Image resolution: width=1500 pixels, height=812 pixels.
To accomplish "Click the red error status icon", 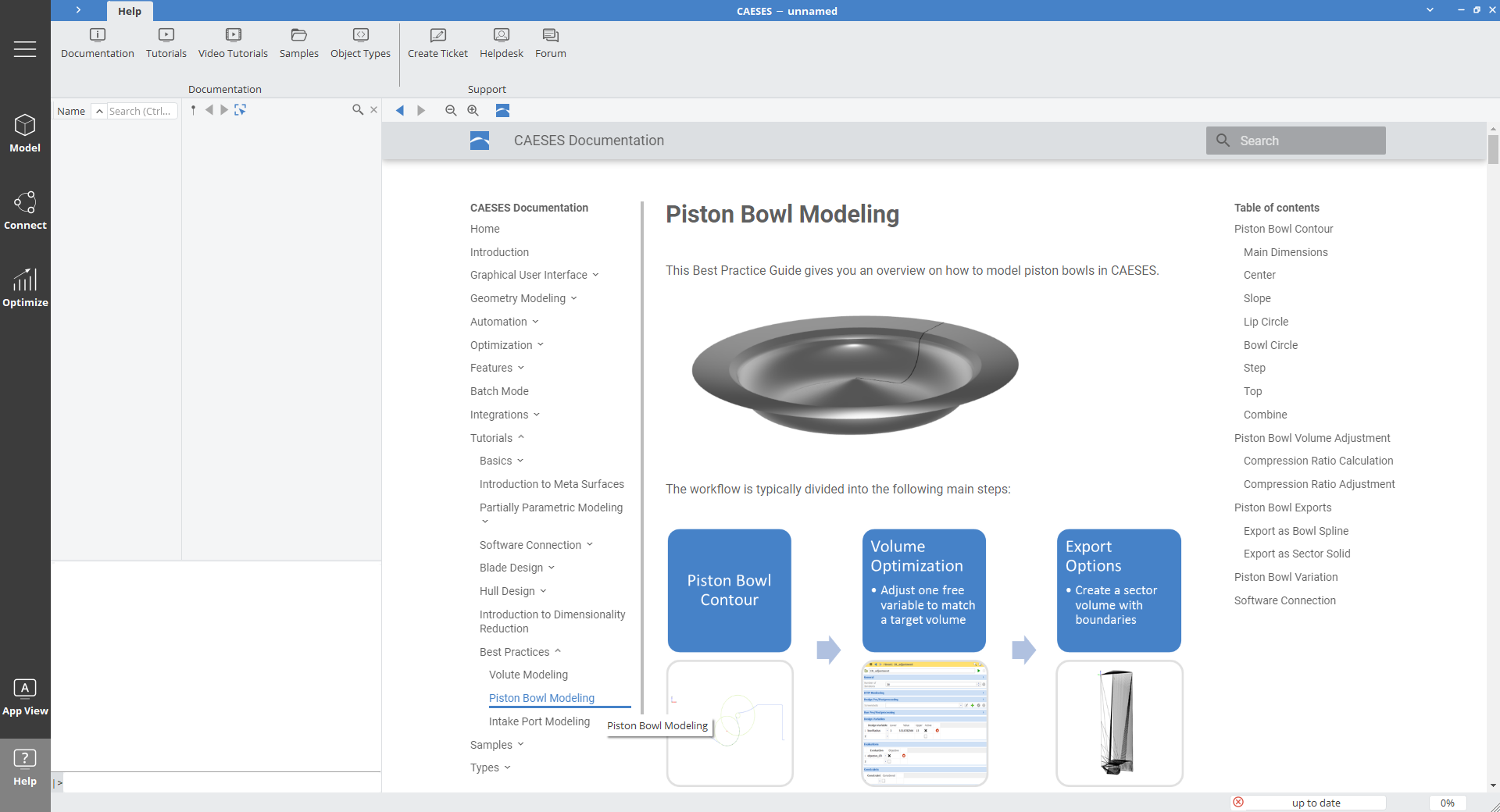I will point(1238,802).
